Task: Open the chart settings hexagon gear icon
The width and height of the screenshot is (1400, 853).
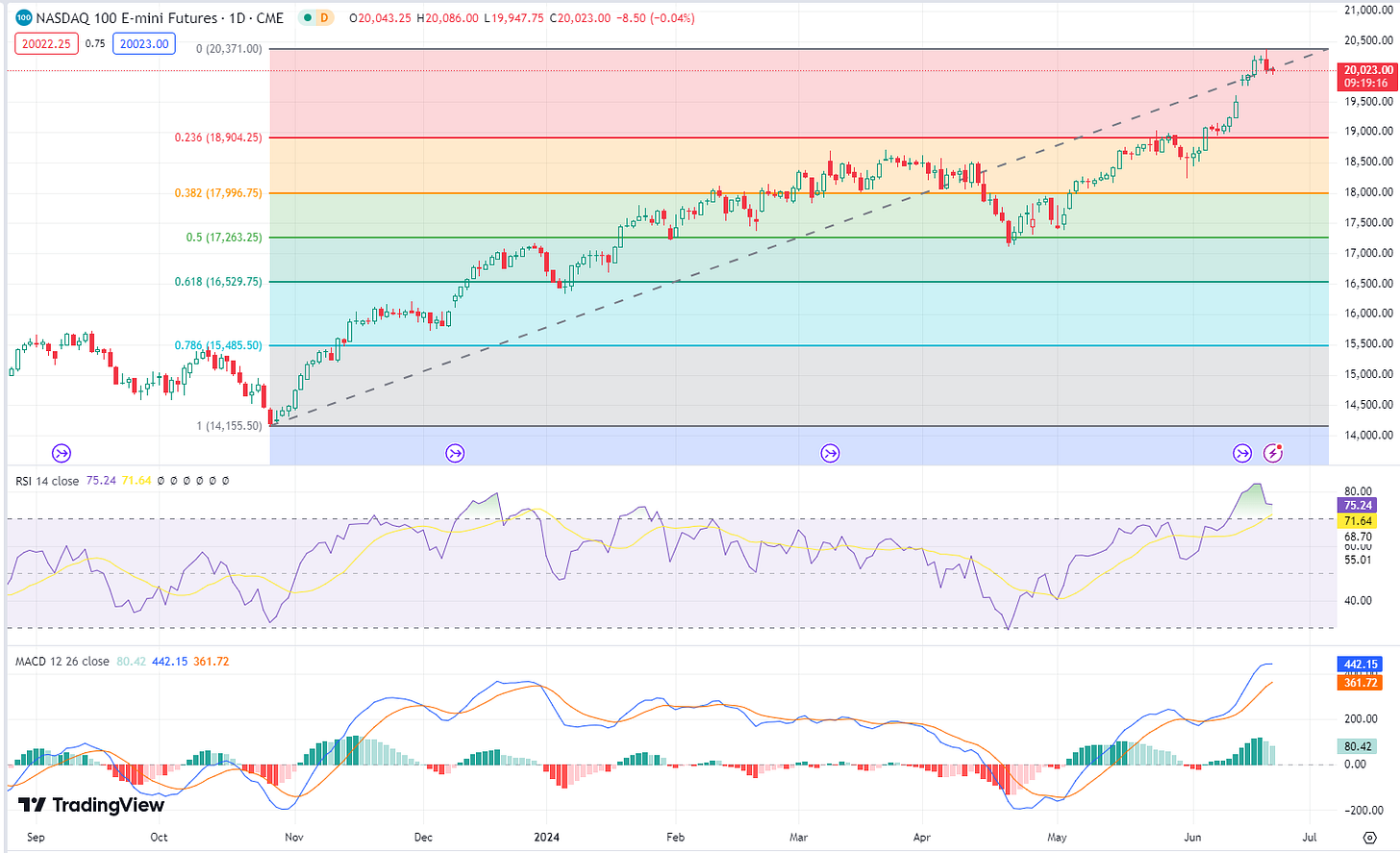Action: coord(1370,838)
